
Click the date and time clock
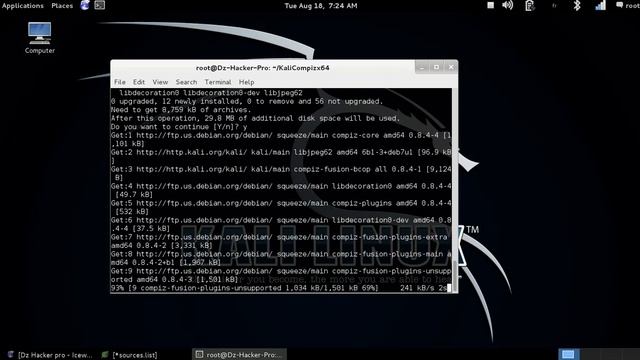321,6
